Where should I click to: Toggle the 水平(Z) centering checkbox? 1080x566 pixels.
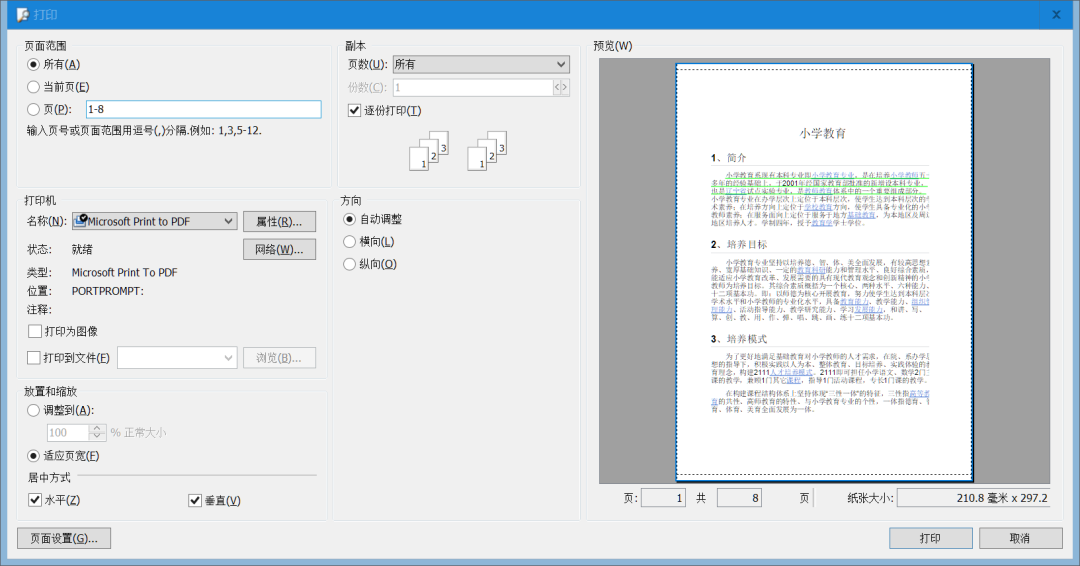coord(34,500)
